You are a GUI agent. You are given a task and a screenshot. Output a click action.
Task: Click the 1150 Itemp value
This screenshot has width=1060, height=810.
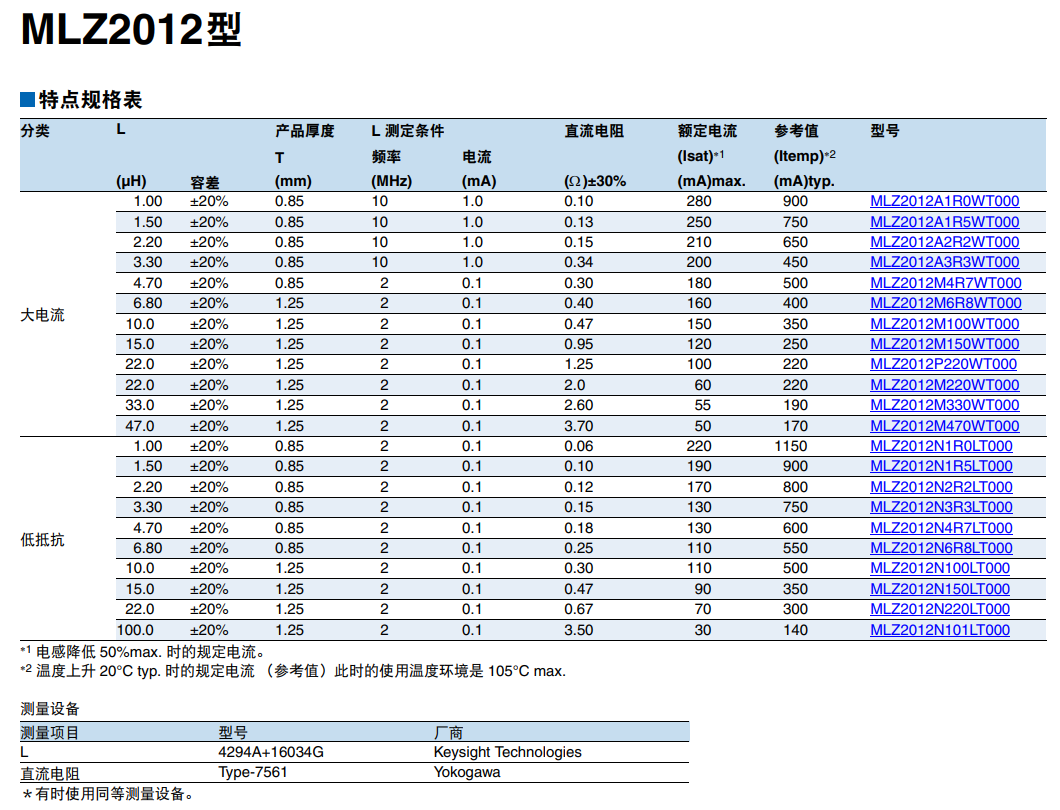tap(791, 446)
